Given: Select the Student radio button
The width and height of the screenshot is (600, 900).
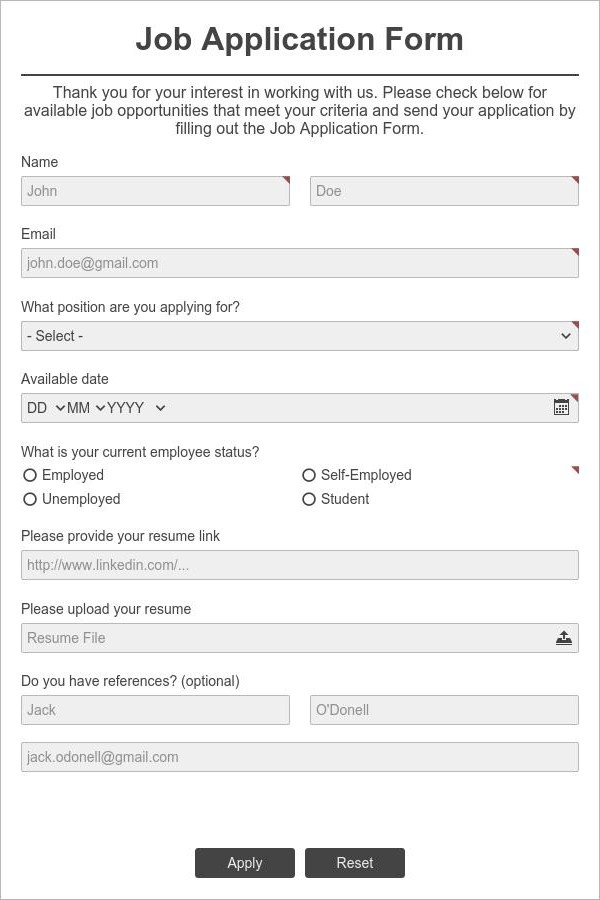Looking at the screenshot, I should click(x=309, y=499).
